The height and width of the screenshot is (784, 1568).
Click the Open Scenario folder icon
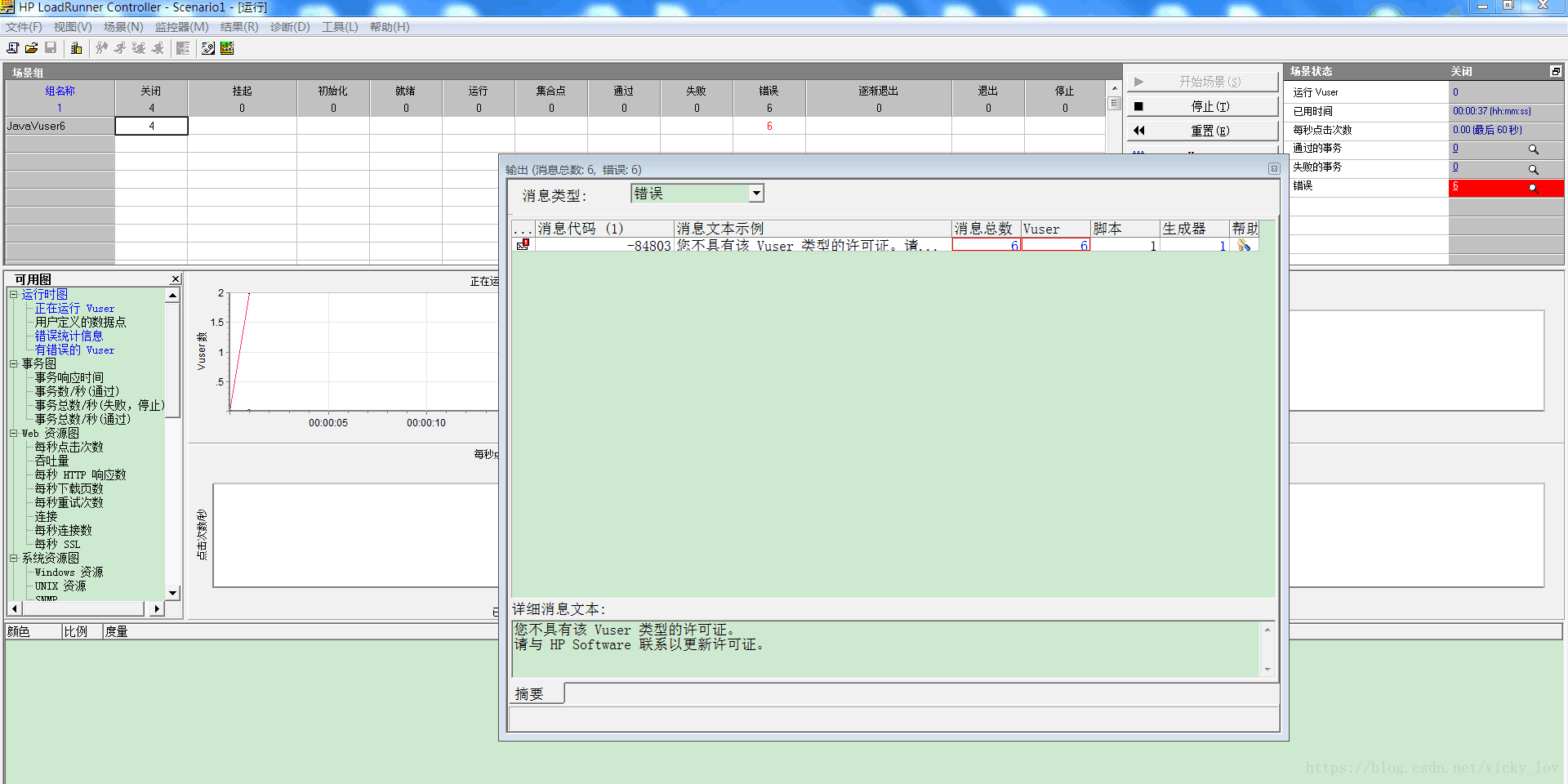31,48
